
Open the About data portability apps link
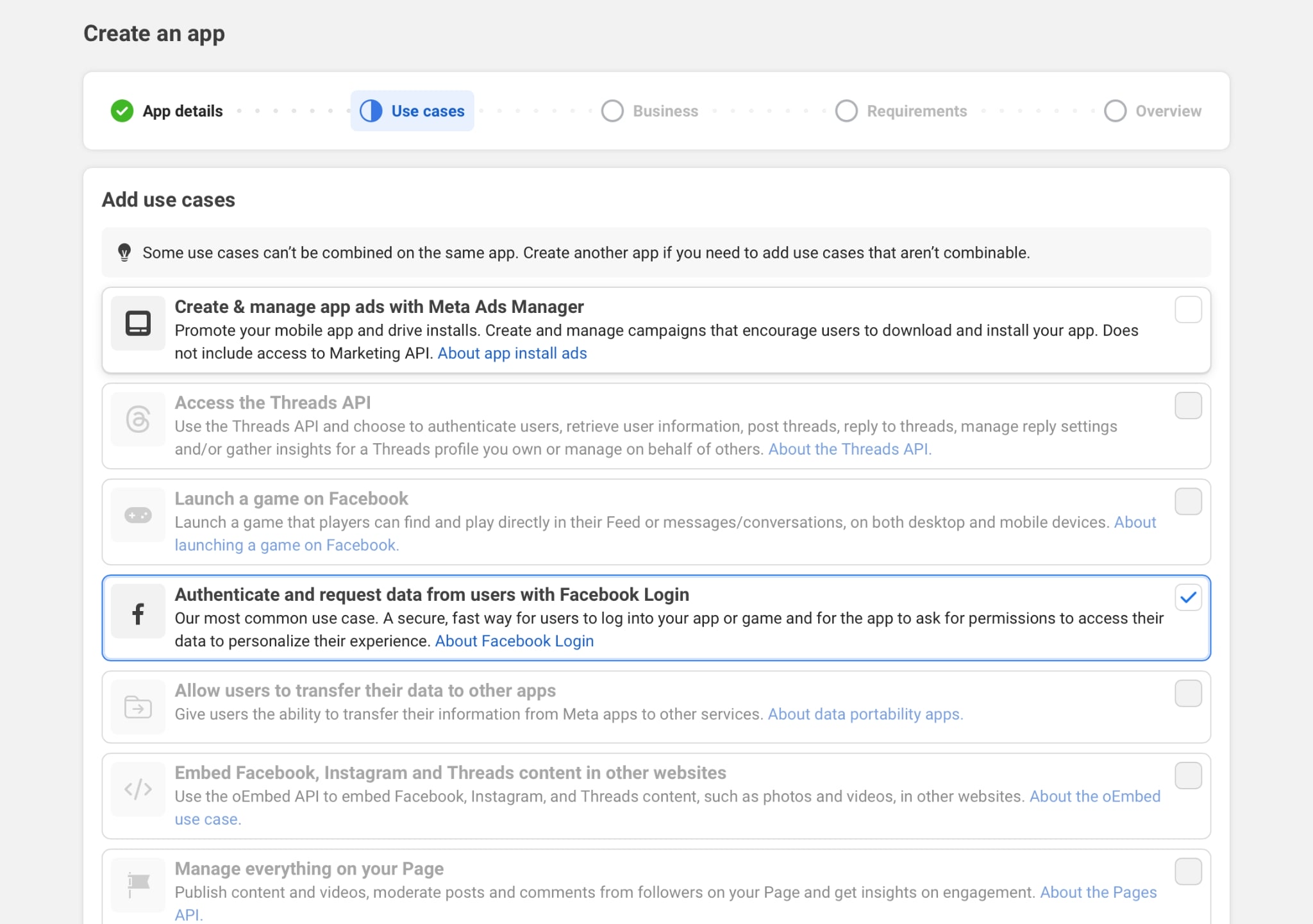[866, 714]
